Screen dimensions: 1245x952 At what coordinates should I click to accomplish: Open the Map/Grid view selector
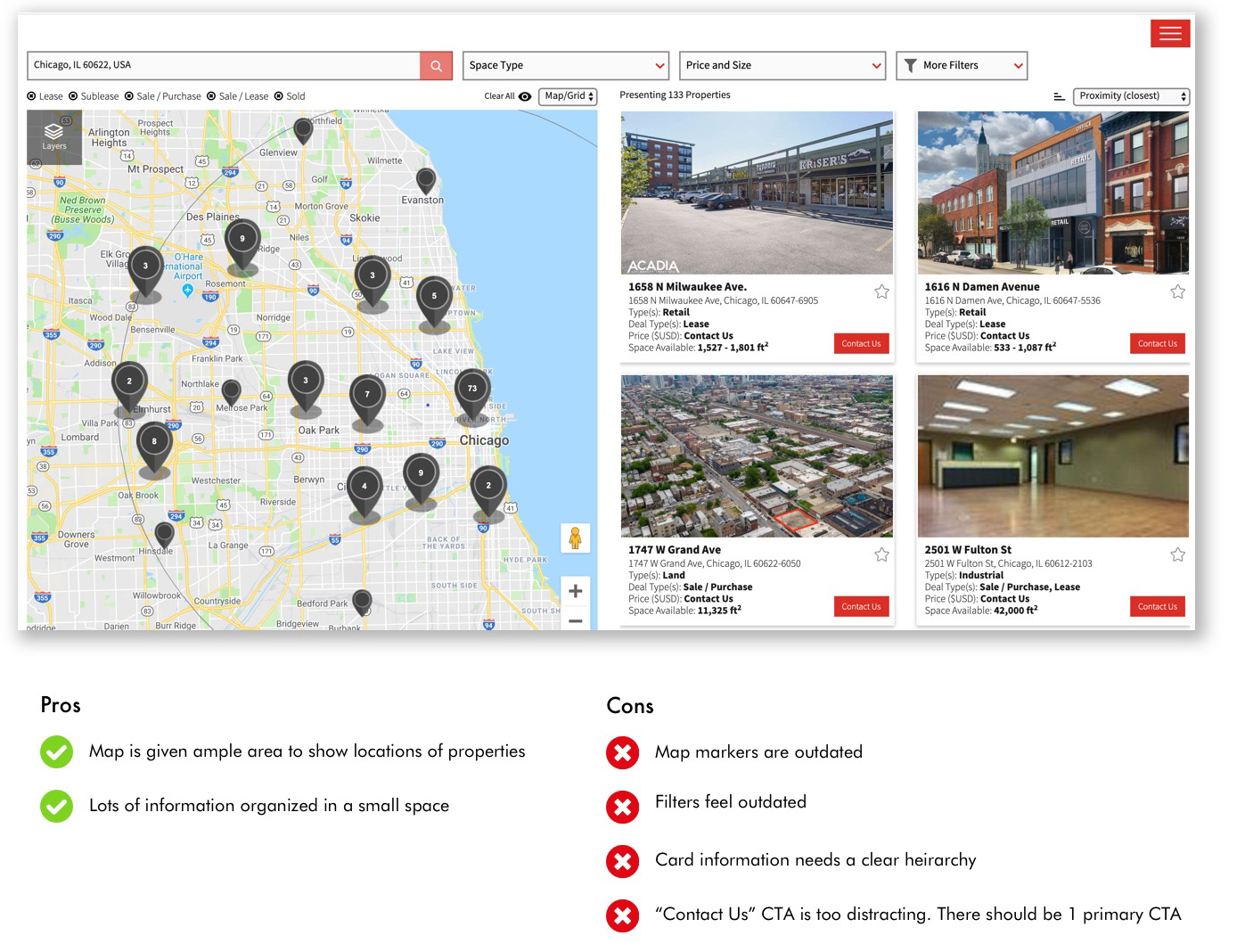click(568, 96)
